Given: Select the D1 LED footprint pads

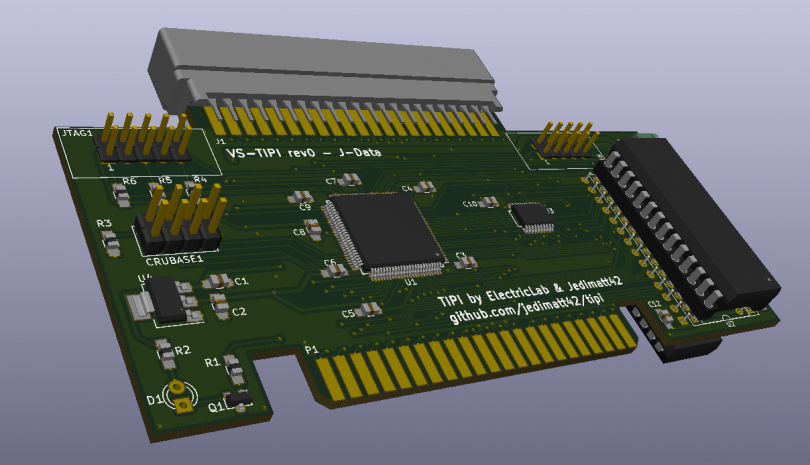Looking at the screenshot, I should [180, 396].
